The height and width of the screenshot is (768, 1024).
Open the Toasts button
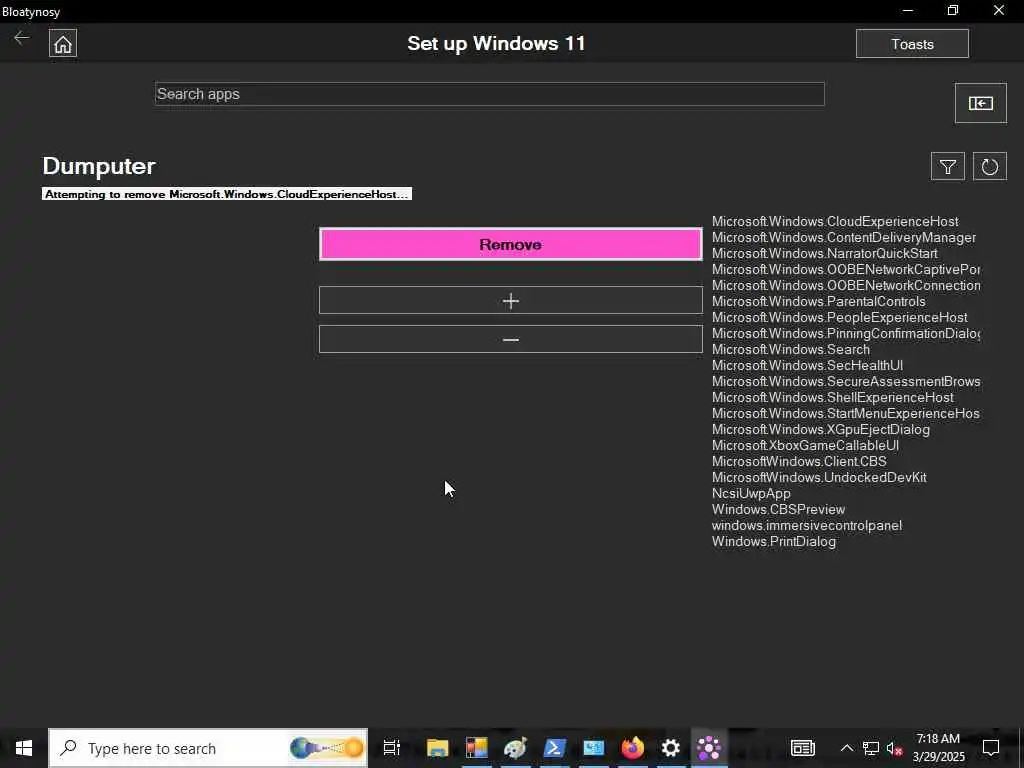912,44
